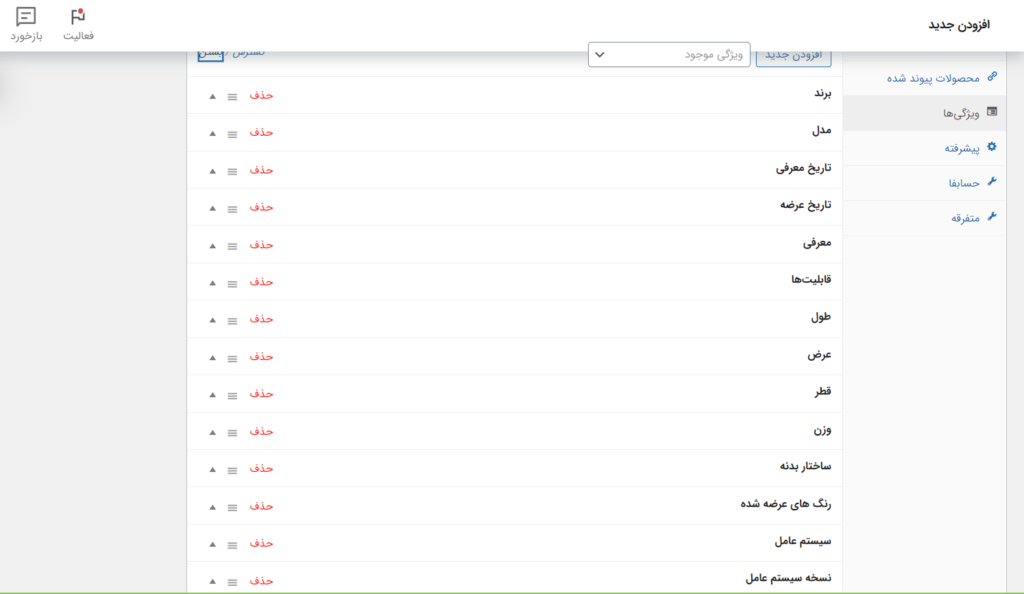Expand the معرفی row triangle

pyautogui.click(x=212, y=246)
